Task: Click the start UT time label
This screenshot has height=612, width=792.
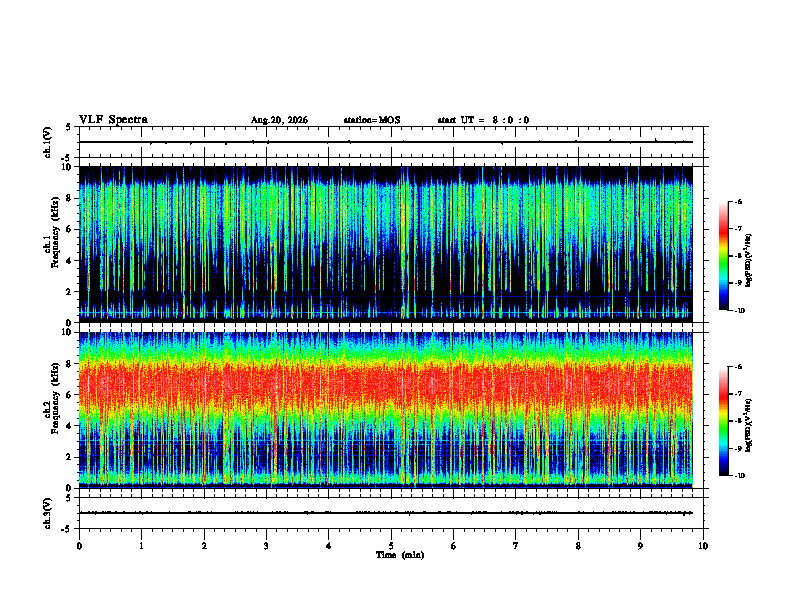Action: coord(483,120)
